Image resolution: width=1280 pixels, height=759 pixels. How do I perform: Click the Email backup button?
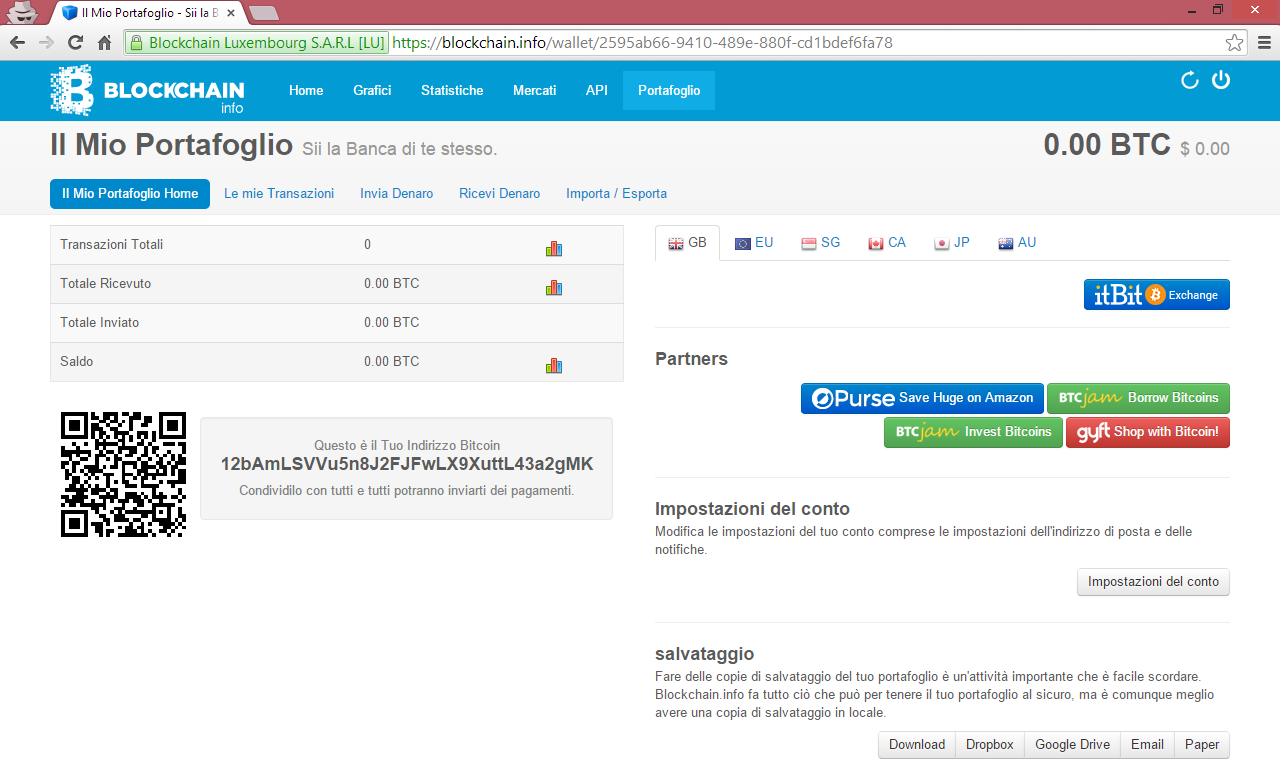pos(1147,745)
